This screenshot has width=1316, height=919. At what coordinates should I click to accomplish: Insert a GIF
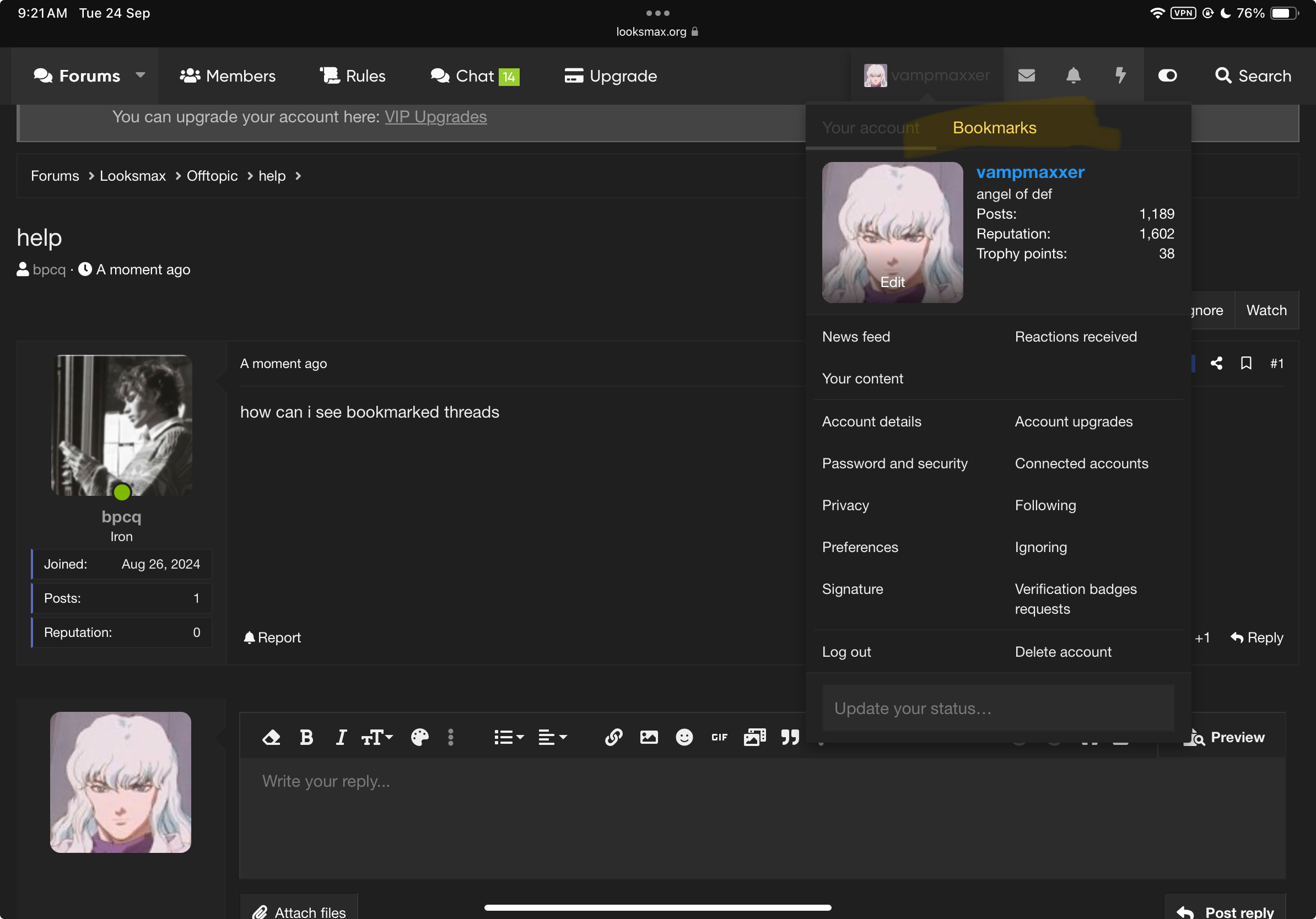[x=719, y=737]
